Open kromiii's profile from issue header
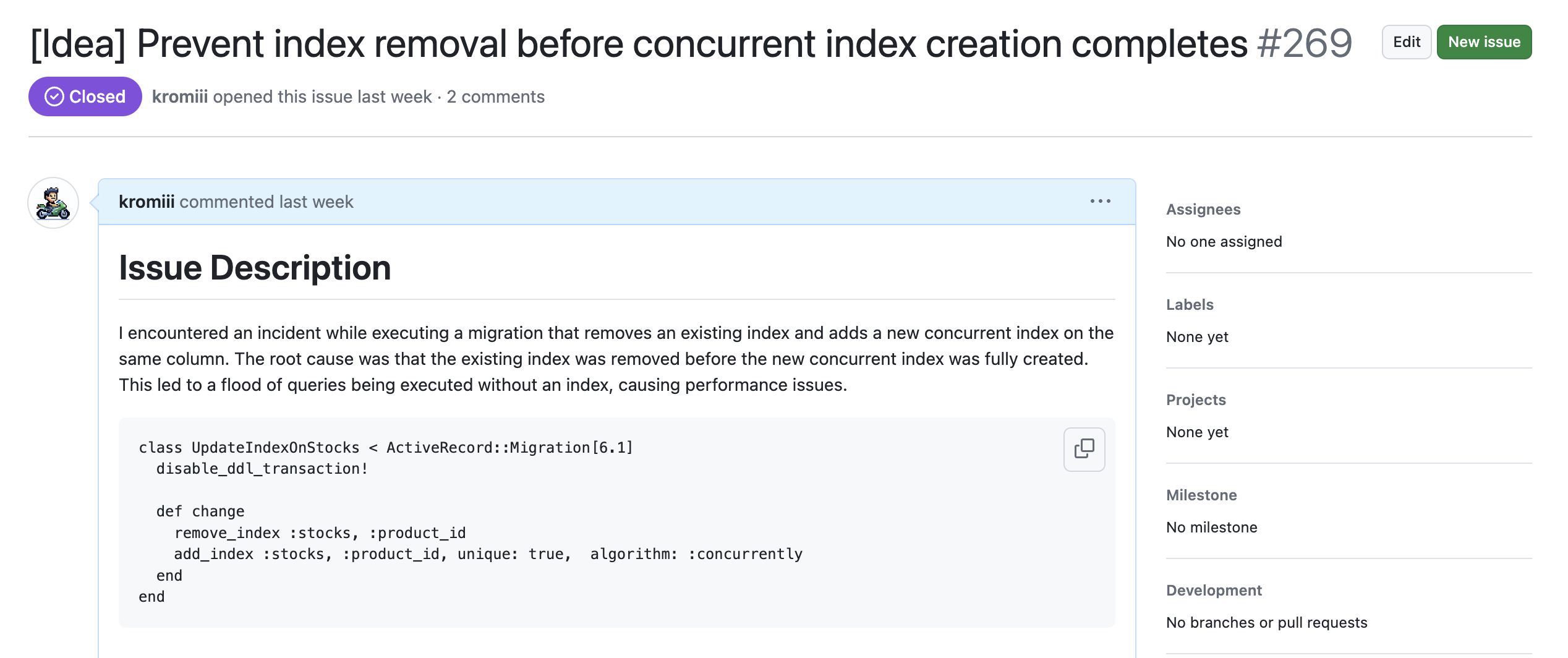 pyautogui.click(x=179, y=96)
